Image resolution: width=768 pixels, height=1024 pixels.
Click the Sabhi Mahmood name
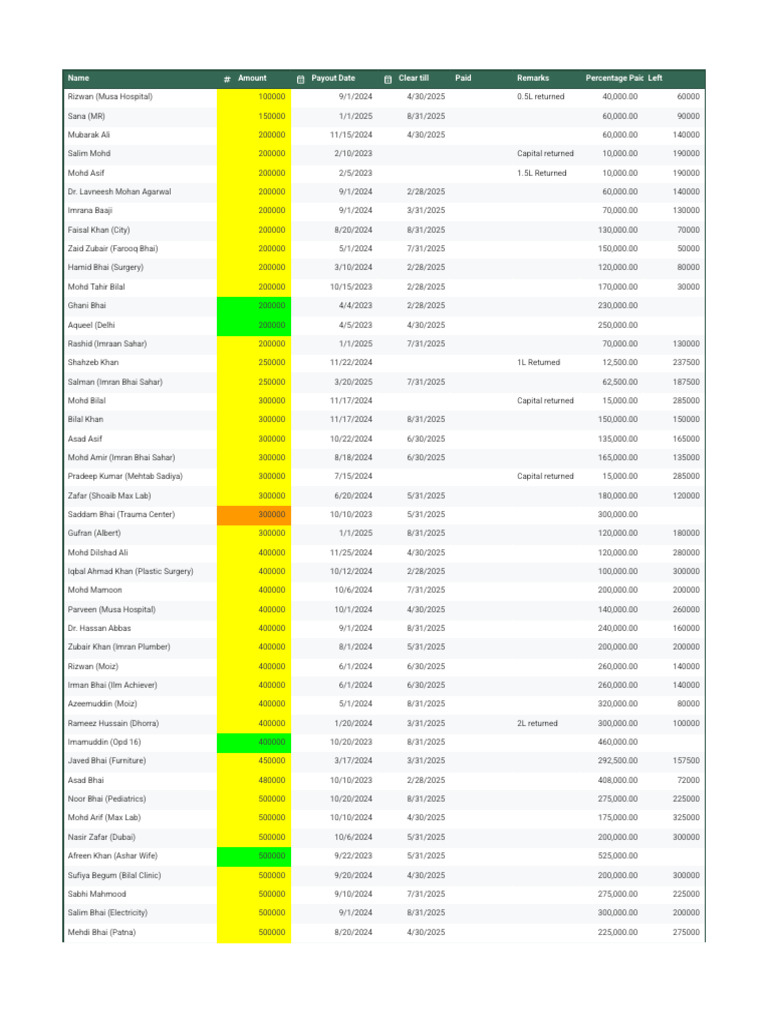[97, 894]
